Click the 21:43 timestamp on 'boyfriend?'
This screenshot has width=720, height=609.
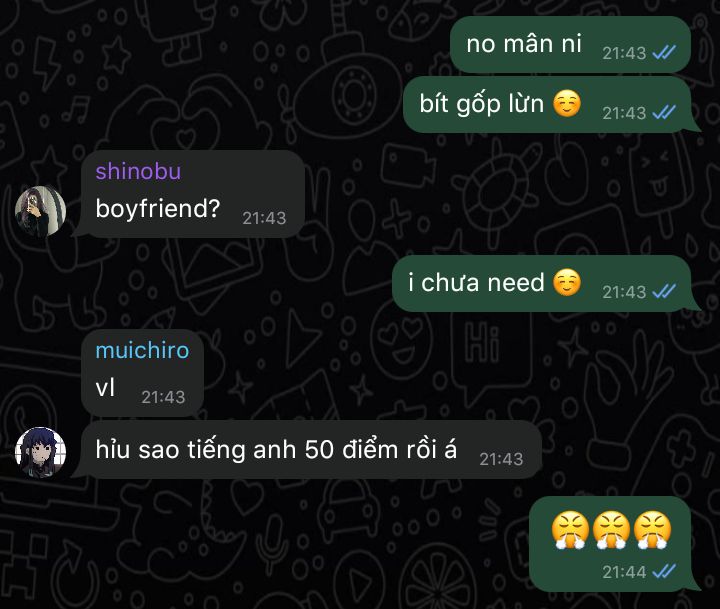[264, 218]
